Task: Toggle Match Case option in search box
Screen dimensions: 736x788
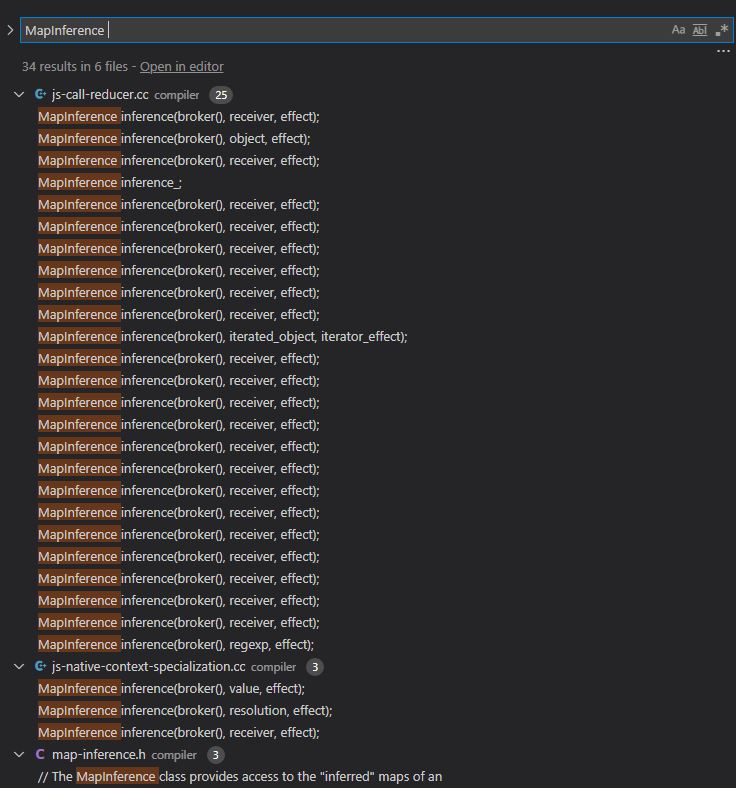Action: (678, 30)
